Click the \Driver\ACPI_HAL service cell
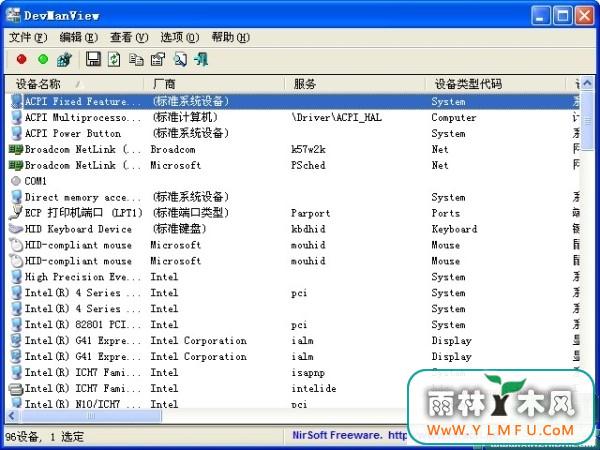Viewport: 600px width, 450px height. coord(337,117)
